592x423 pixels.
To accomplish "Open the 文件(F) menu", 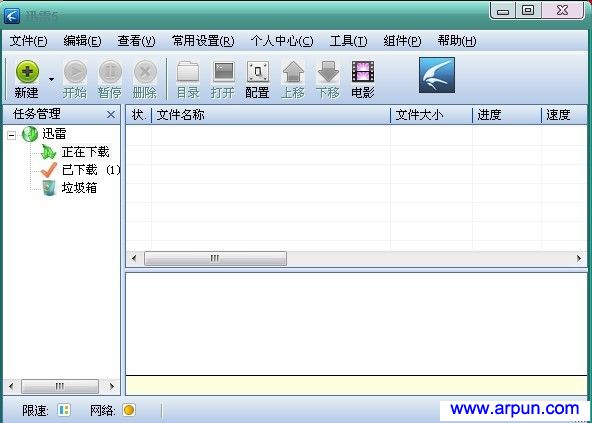I will coord(28,41).
